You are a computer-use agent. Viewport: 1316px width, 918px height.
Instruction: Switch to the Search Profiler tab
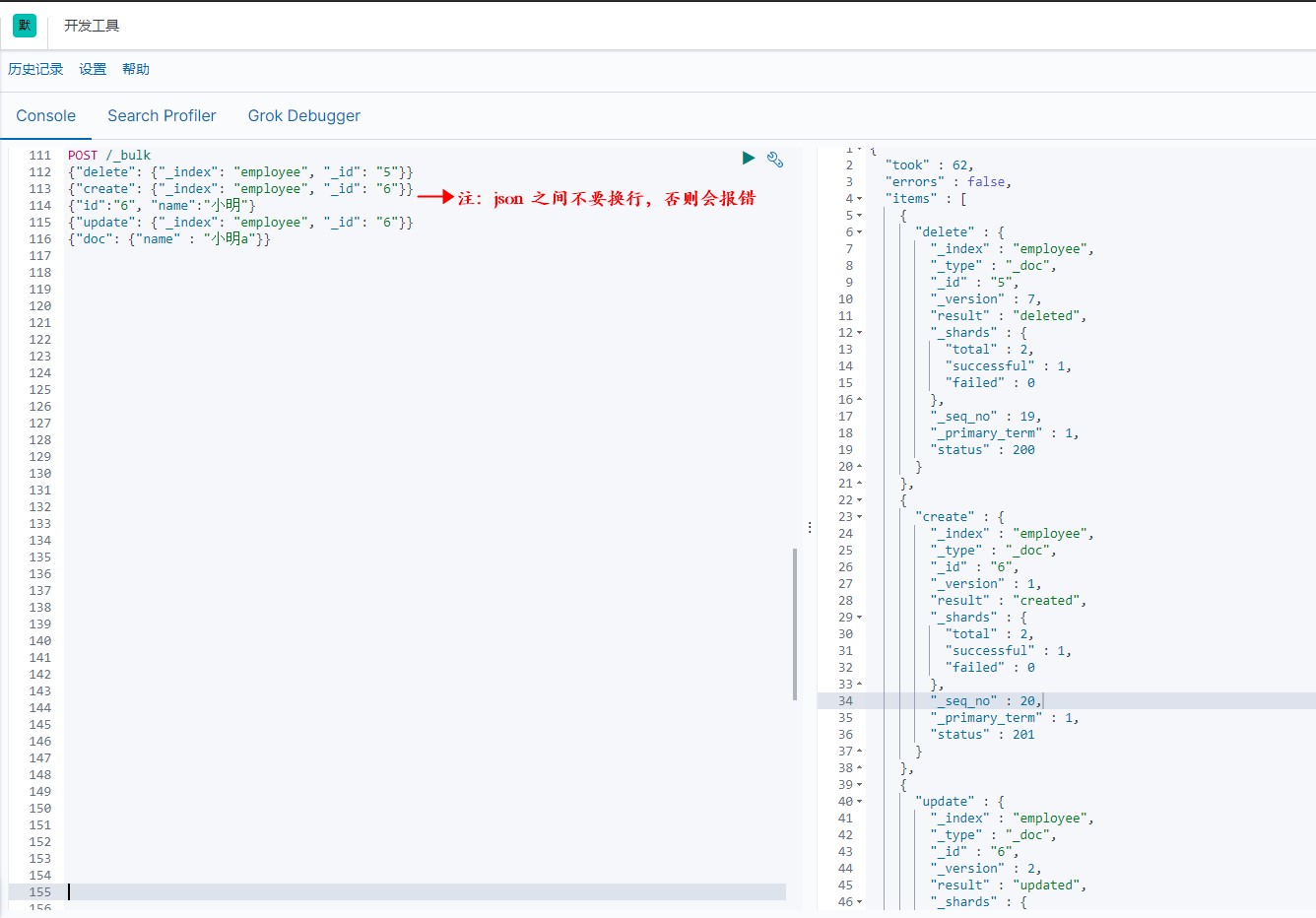pos(162,115)
